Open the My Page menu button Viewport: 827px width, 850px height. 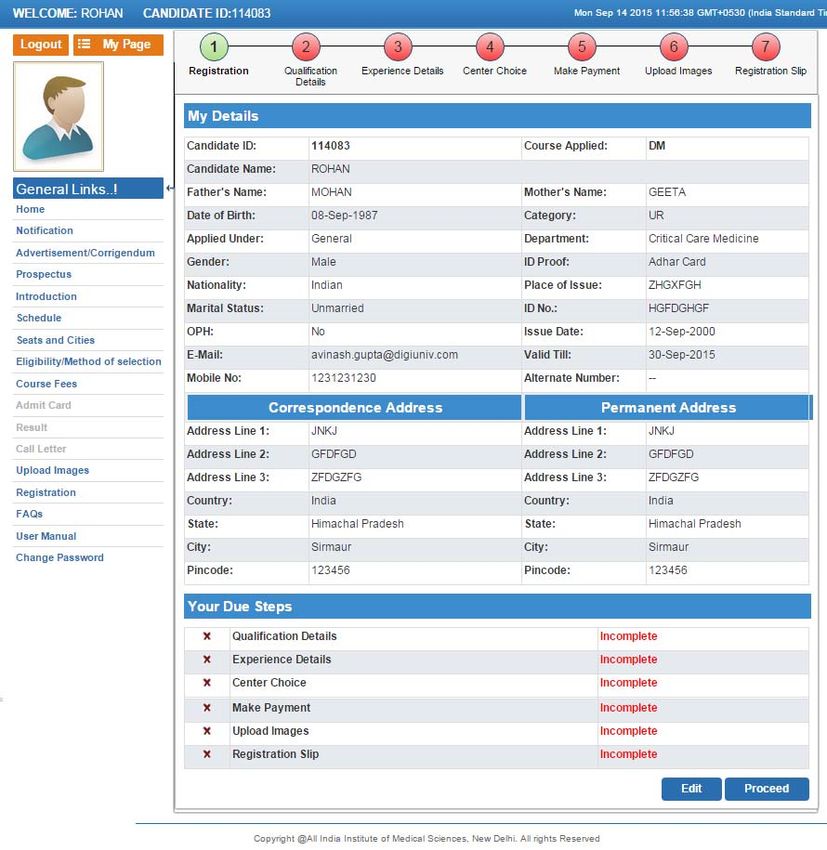click(118, 44)
